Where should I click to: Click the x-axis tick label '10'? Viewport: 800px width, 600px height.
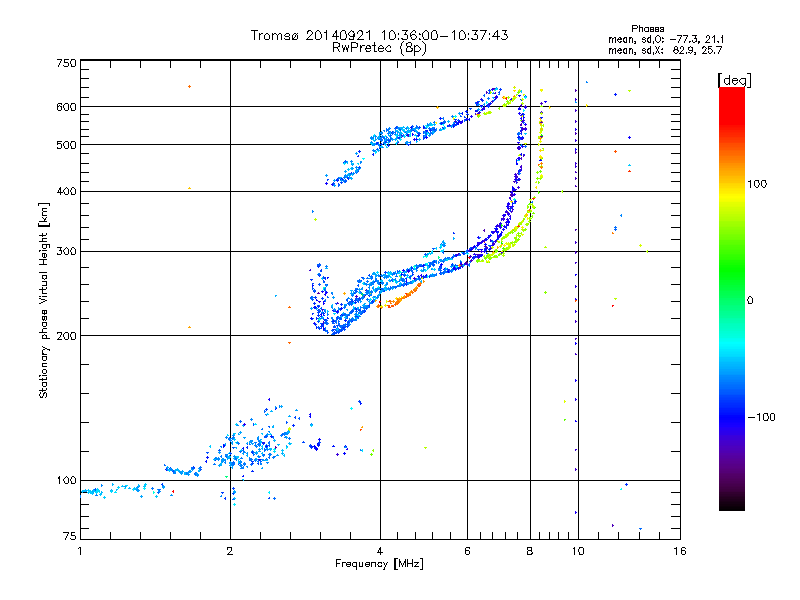pyautogui.click(x=578, y=551)
